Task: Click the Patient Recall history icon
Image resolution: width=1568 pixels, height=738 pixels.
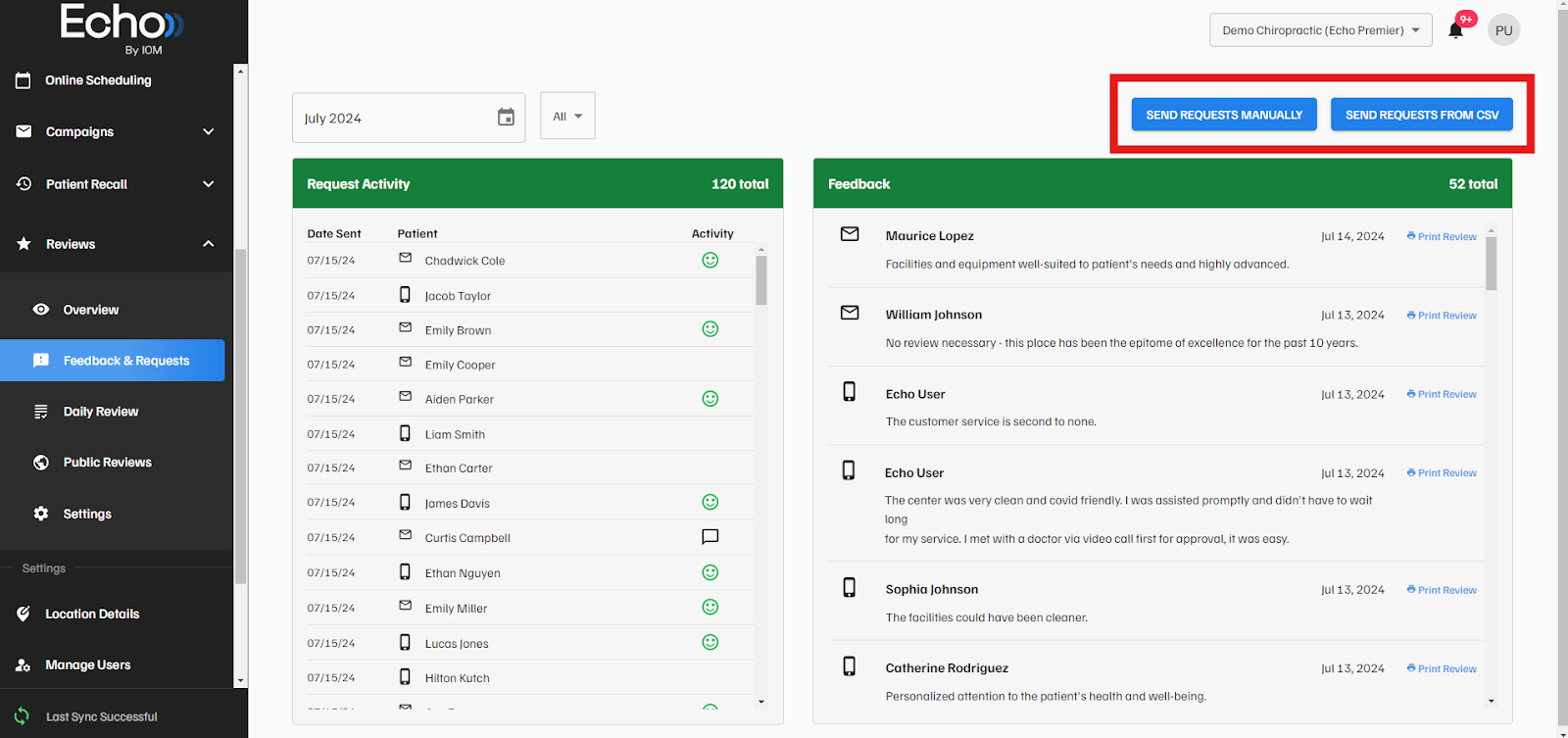Action: click(x=24, y=183)
